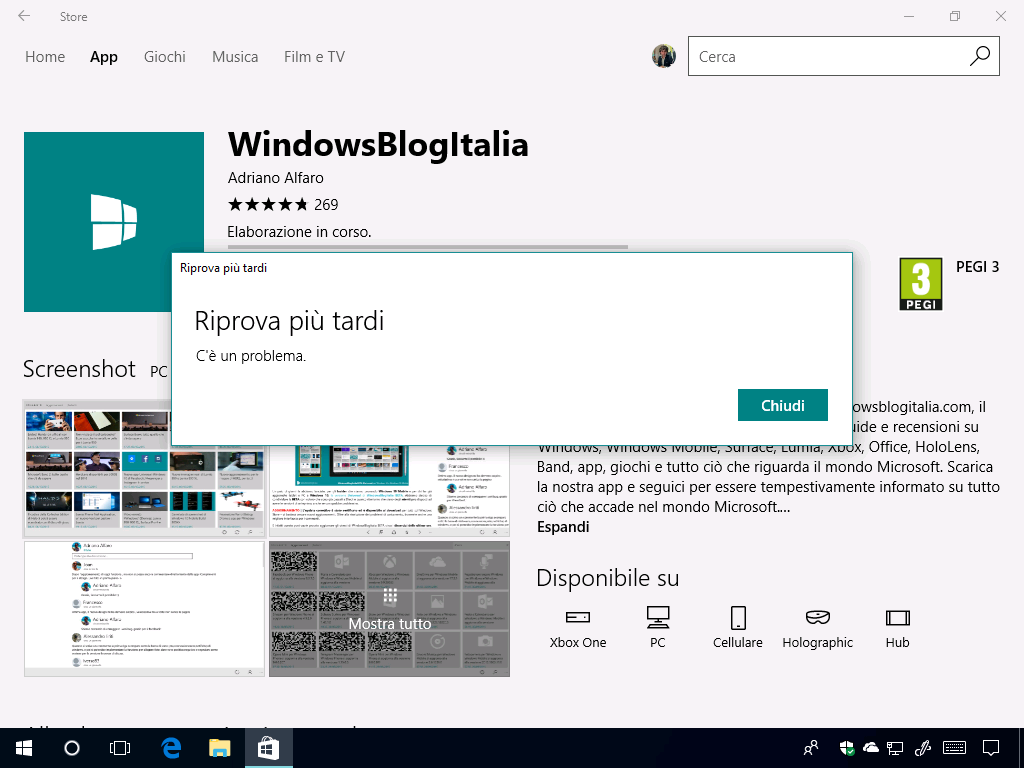Open the touch keyboard icon
1024x768 pixels.
click(955, 748)
